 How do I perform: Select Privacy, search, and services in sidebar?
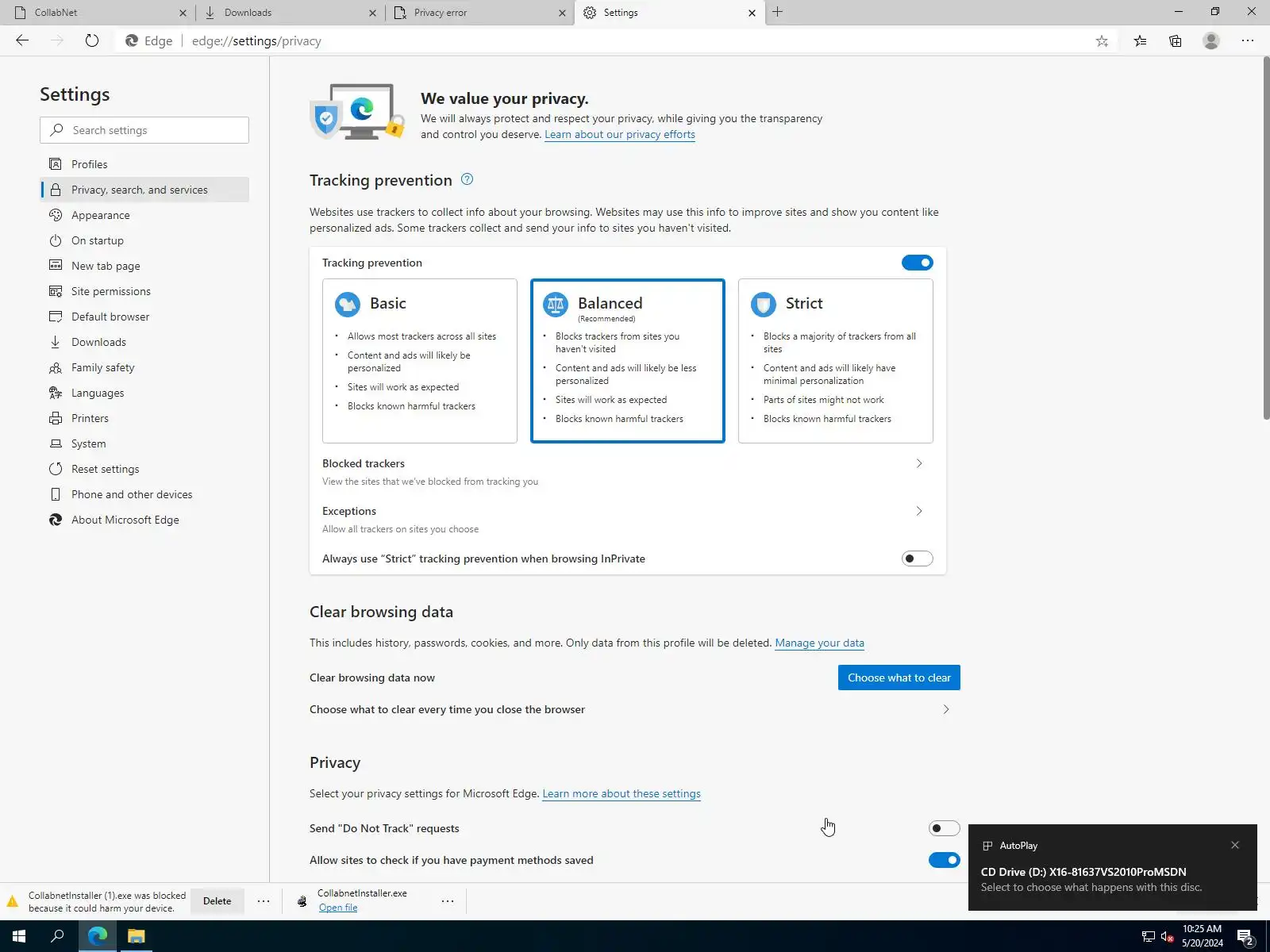[144, 190]
